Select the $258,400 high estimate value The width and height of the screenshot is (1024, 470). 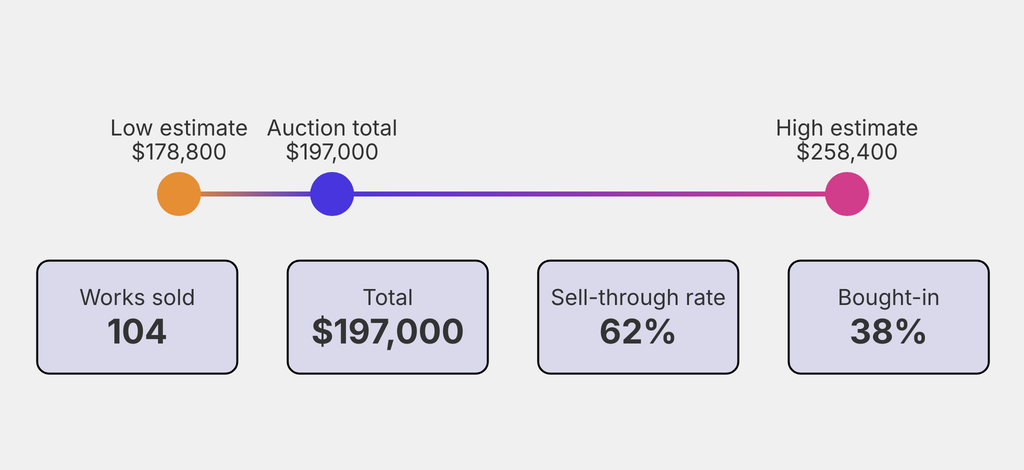(847, 152)
